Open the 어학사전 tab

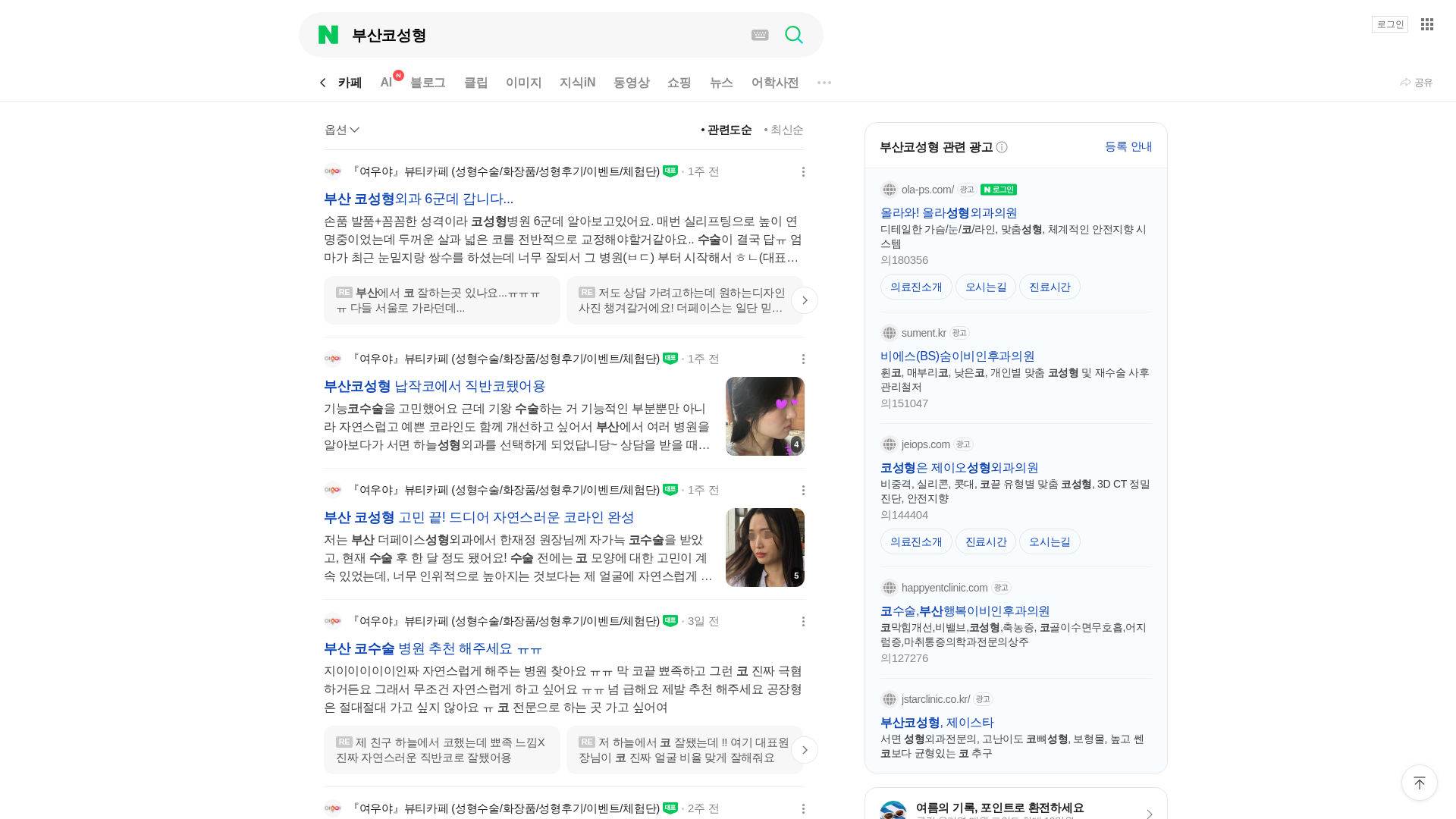pos(775,83)
